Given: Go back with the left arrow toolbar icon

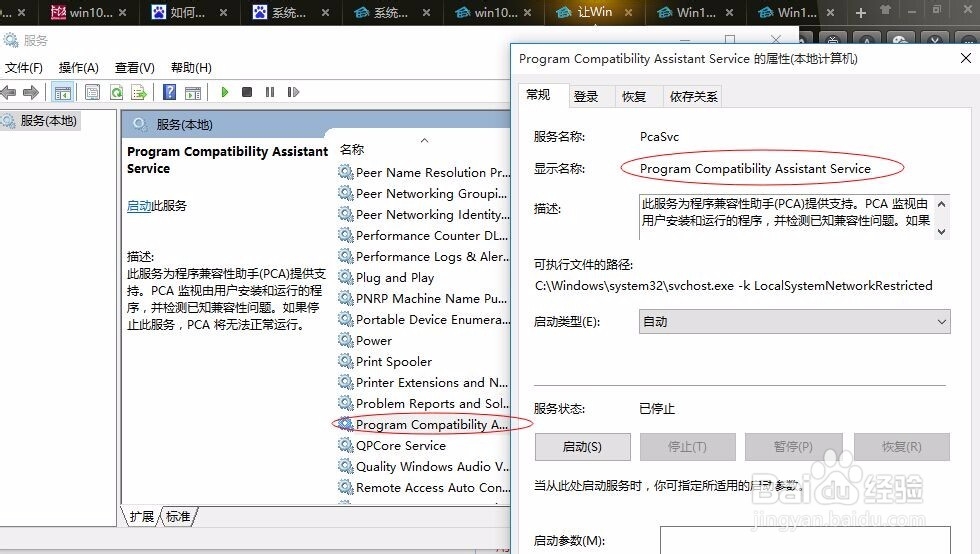Looking at the screenshot, I should click(8, 93).
